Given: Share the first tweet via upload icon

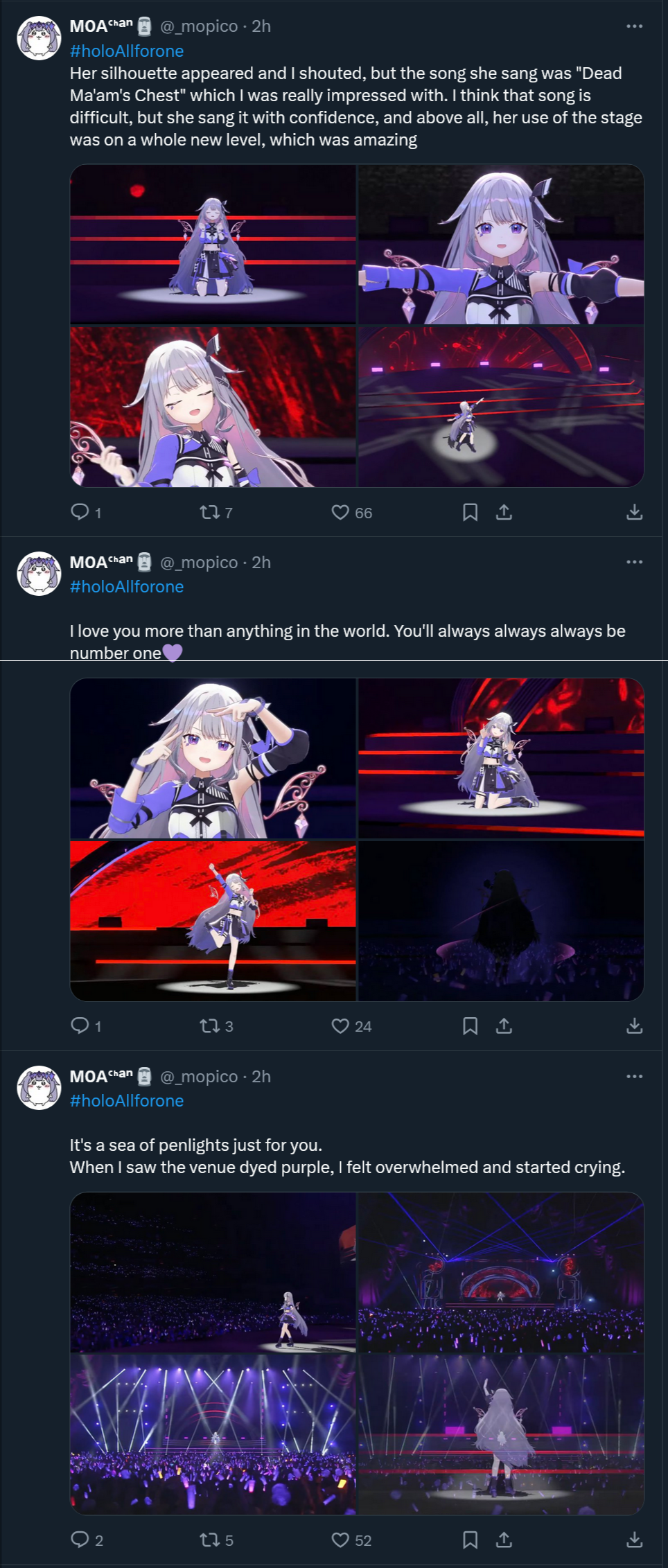Looking at the screenshot, I should pyautogui.click(x=504, y=512).
